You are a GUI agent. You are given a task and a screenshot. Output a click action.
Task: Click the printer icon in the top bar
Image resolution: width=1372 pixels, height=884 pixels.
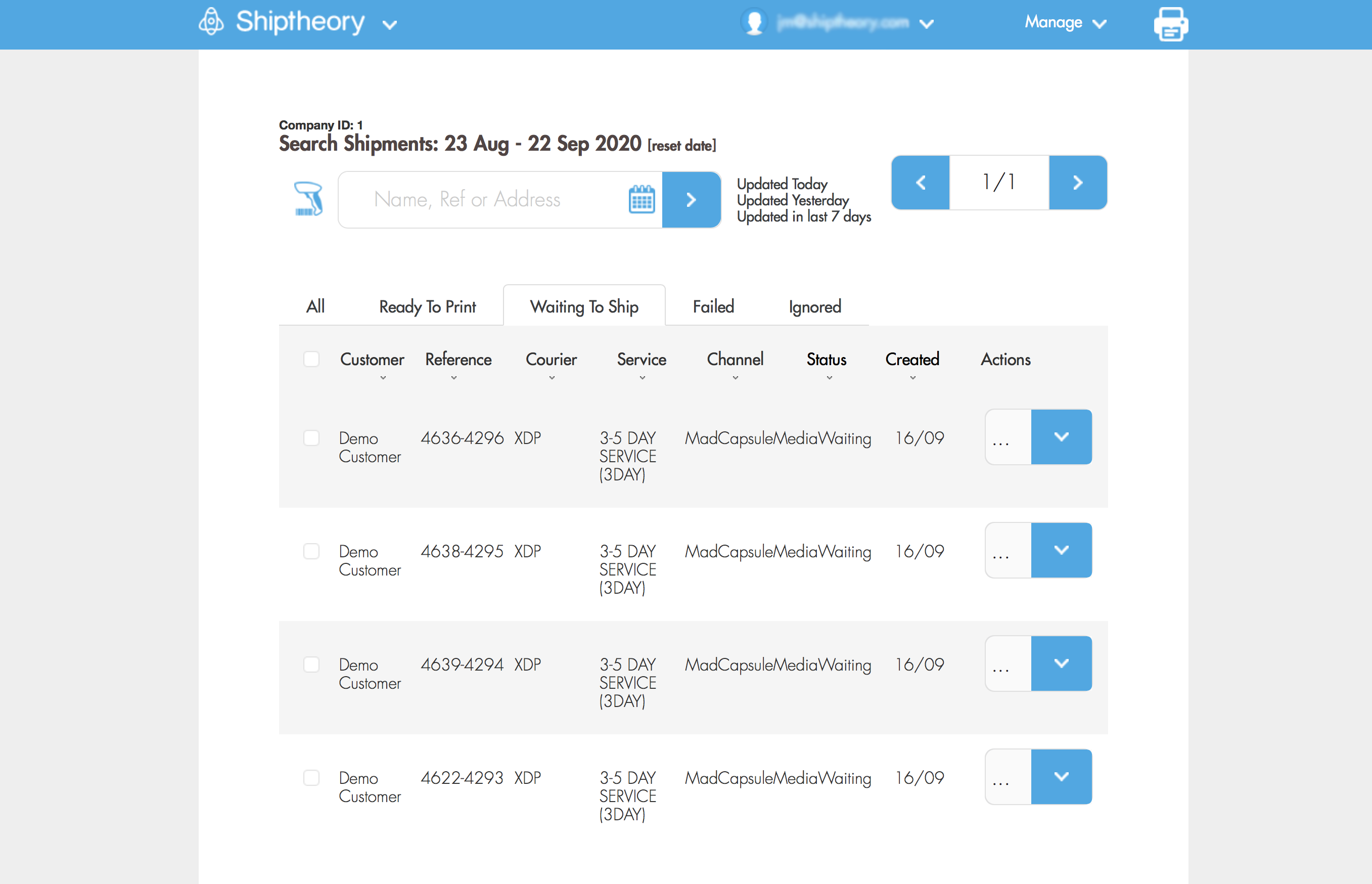tap(1170, 24)
